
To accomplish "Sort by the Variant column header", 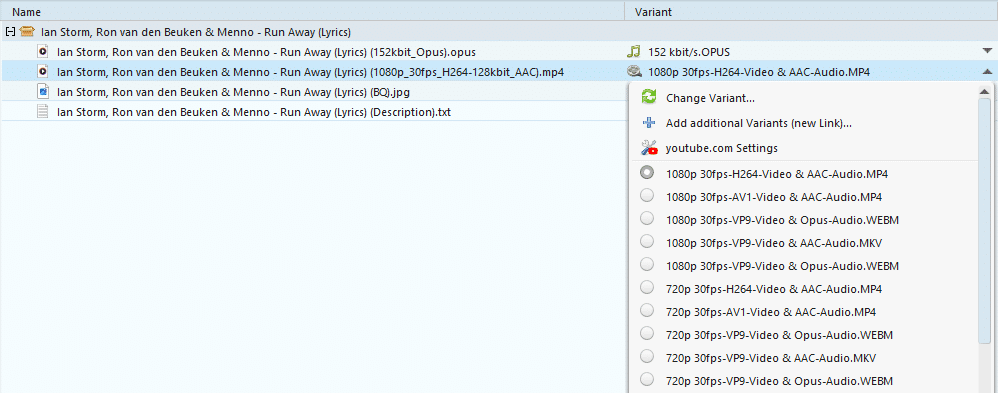I will (812, 12).
